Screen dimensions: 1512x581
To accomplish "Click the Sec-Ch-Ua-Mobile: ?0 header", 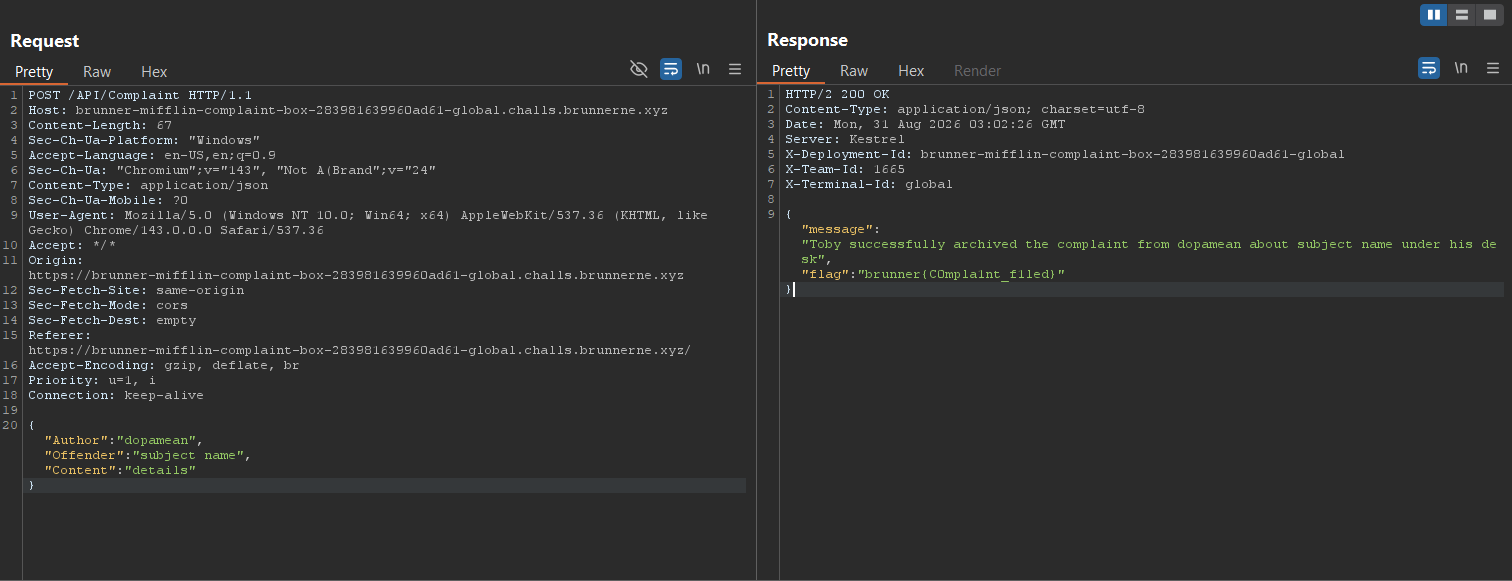I will [108, 200].
